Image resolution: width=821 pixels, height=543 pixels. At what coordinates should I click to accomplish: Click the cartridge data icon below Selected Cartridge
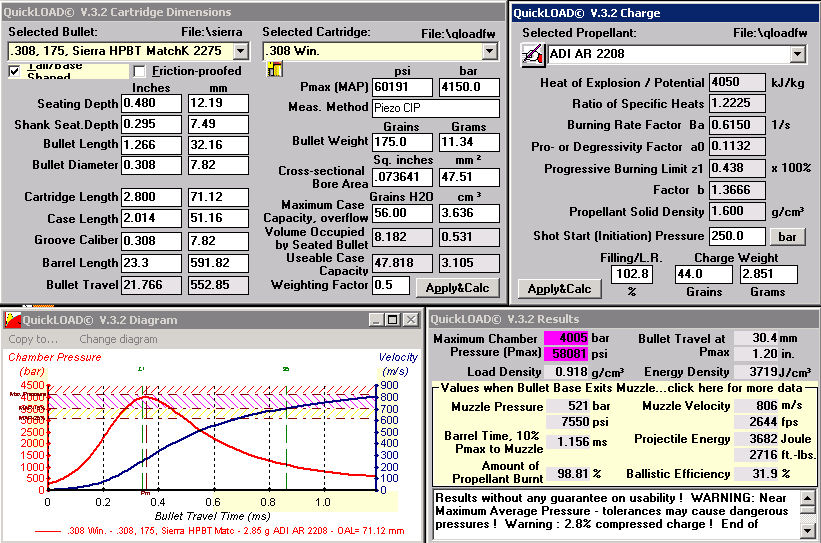coord(274,69)
